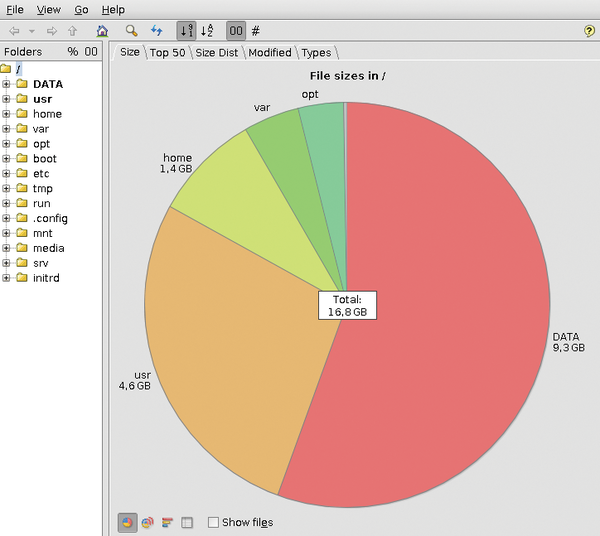Toggle sort by size (numeric order)
600x536 pixels.
pyautogui.click(x=186, y=31)
